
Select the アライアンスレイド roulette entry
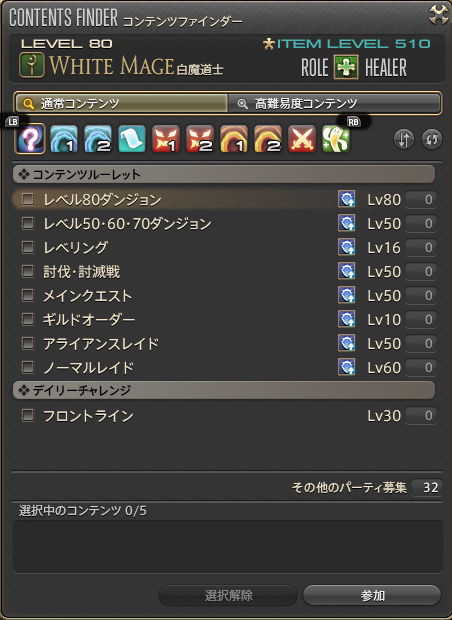224,344
